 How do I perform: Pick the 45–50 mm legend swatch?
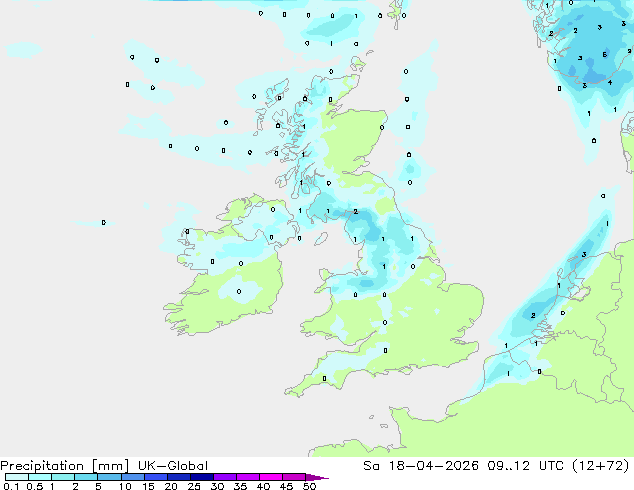tap(294, 477)
